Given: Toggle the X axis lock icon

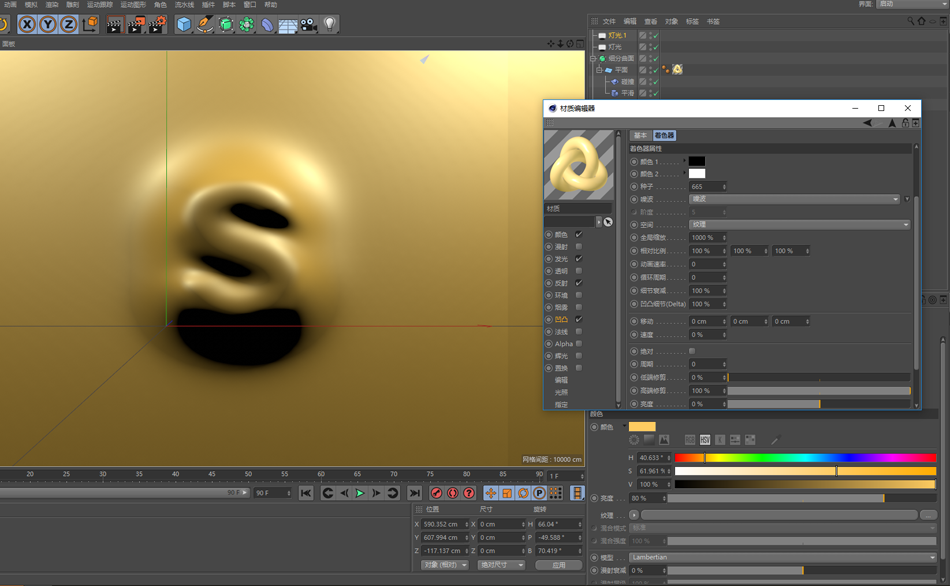Looking at the screenshot, I should point(27,24).
